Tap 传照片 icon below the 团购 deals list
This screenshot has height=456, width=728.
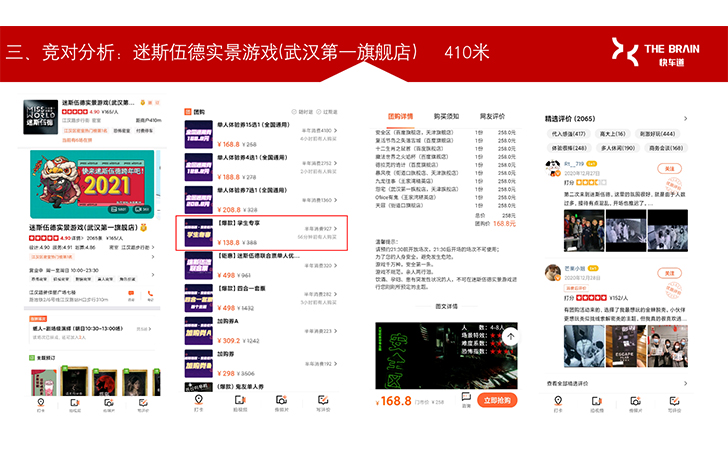pos(281,402)
